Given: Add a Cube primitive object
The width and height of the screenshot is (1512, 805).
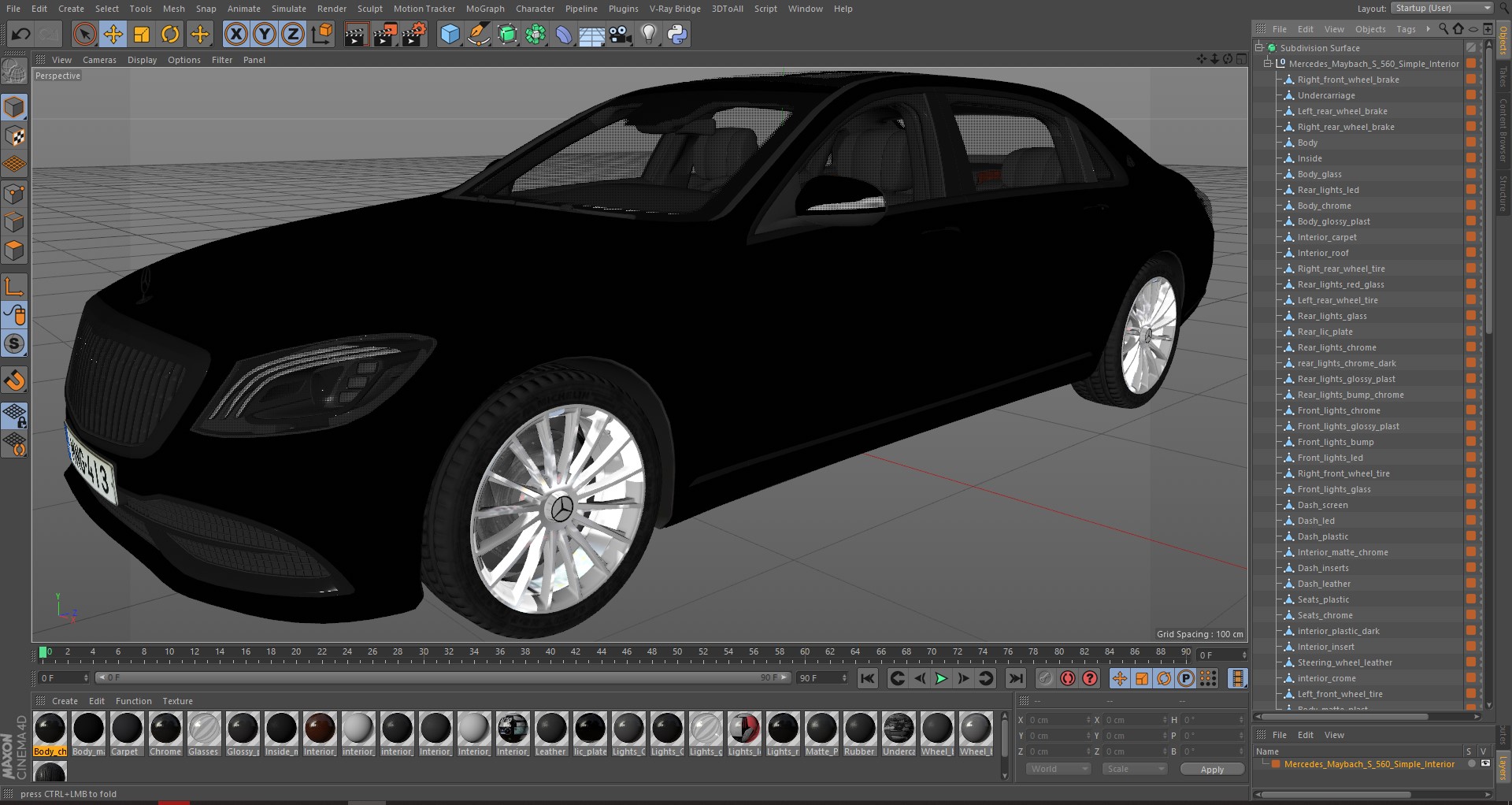Looking at the screenshot, I should click(x=450, y=34).
